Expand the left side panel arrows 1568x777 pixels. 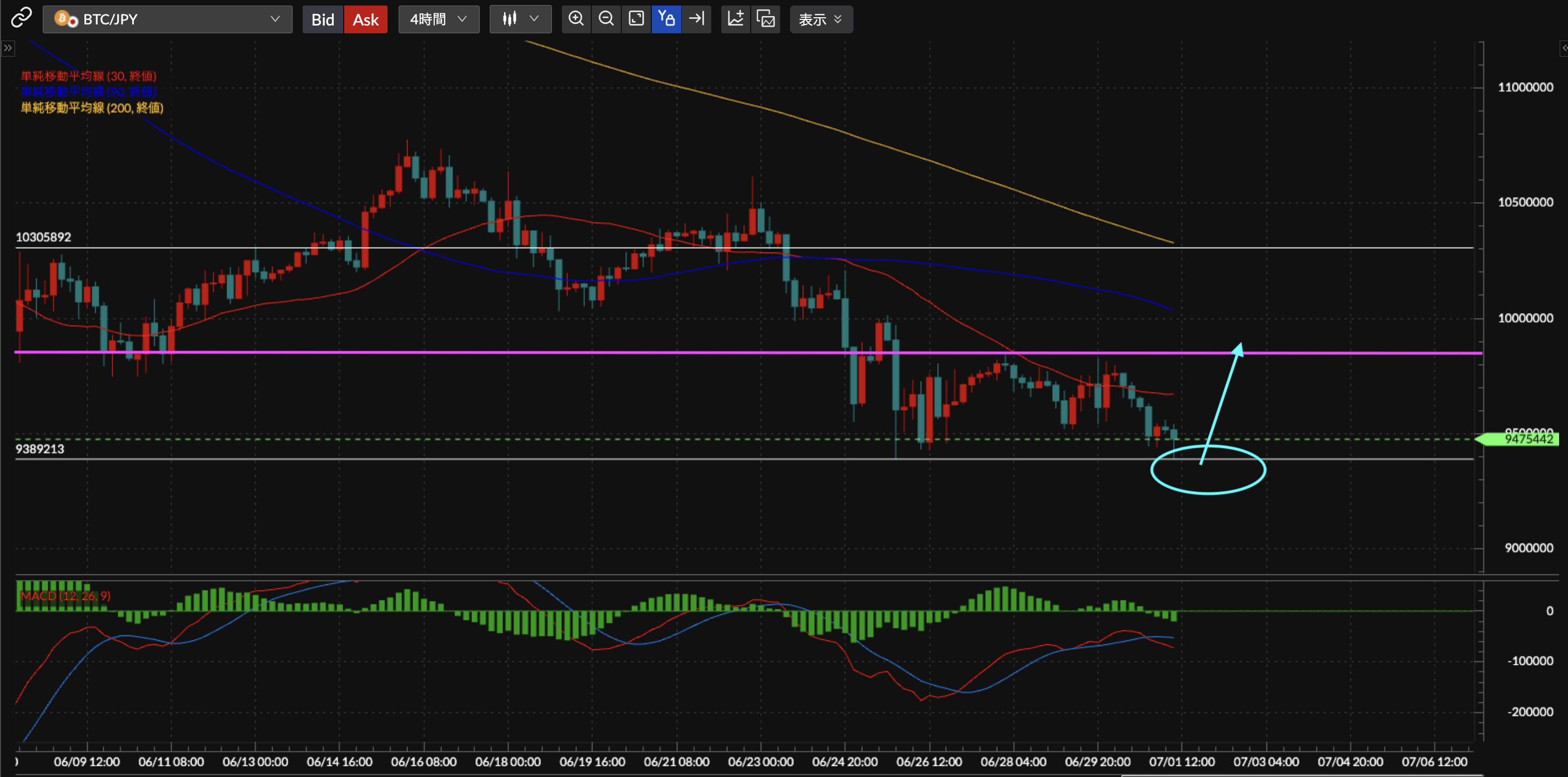point(7,48)
